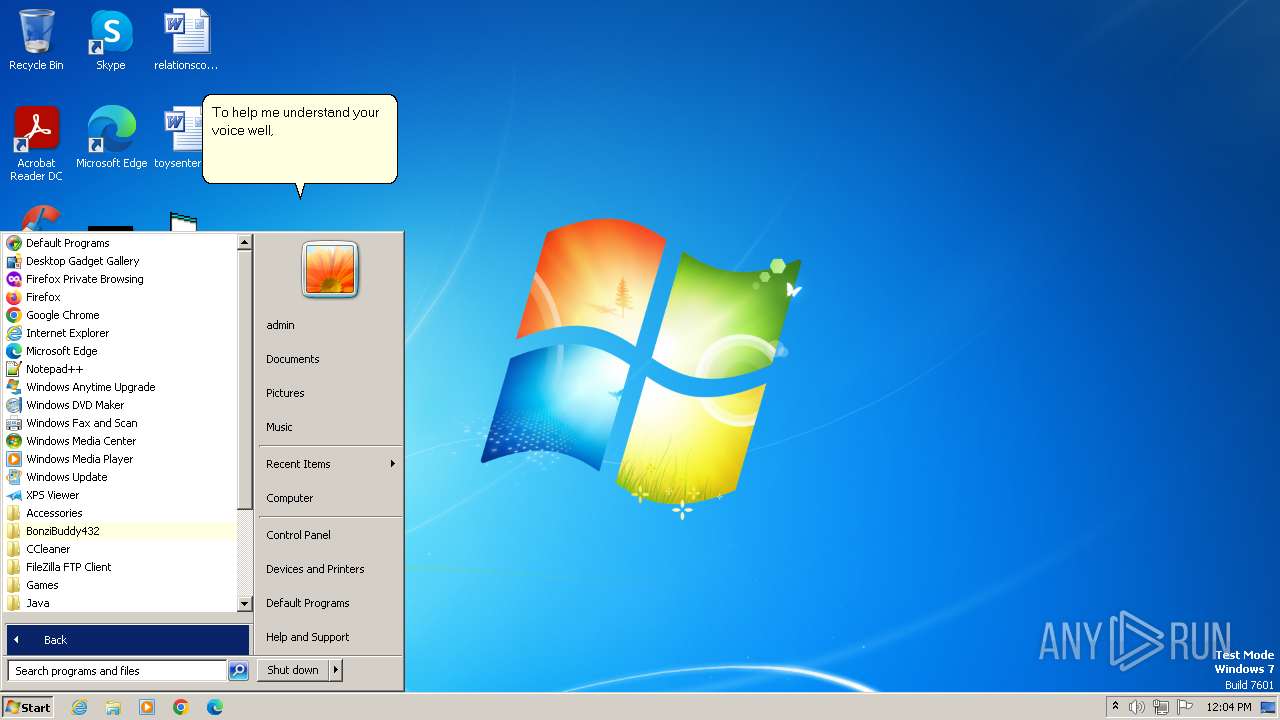Open Control Panel from the Start menu
This screenshot has height=720, width=1280.
[330, 535]
